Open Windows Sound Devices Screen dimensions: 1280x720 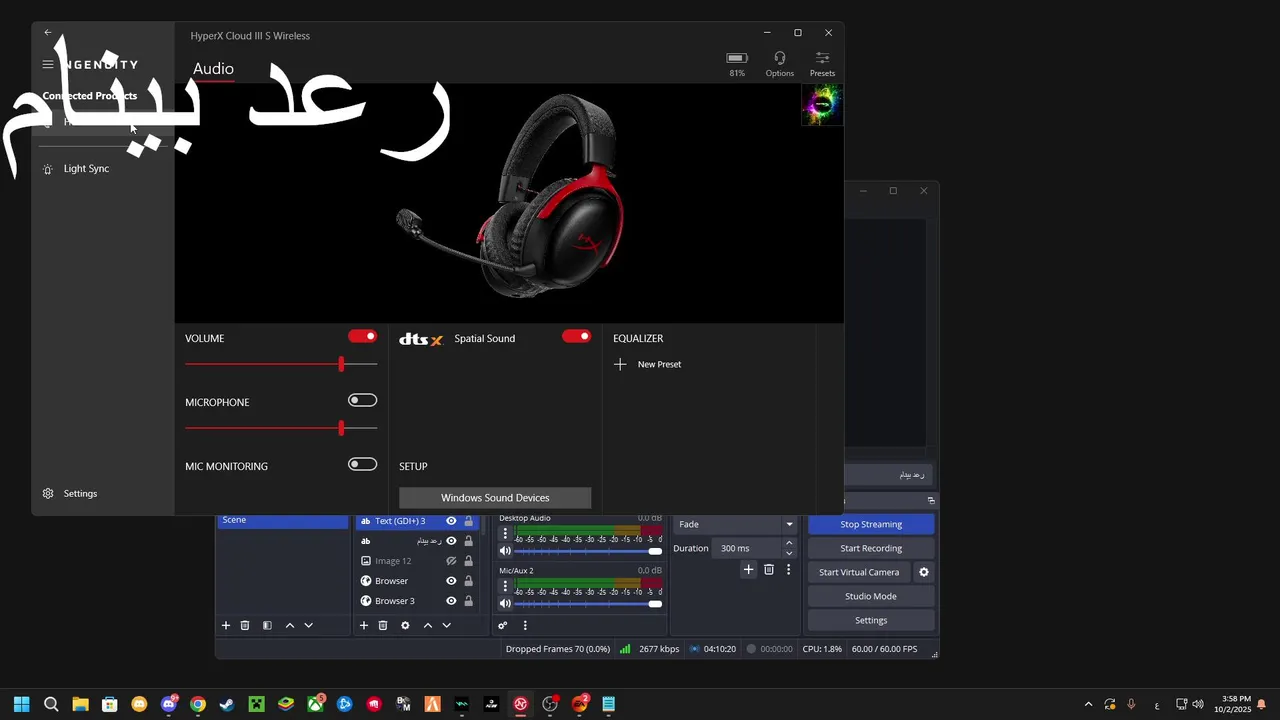[495, 498]
